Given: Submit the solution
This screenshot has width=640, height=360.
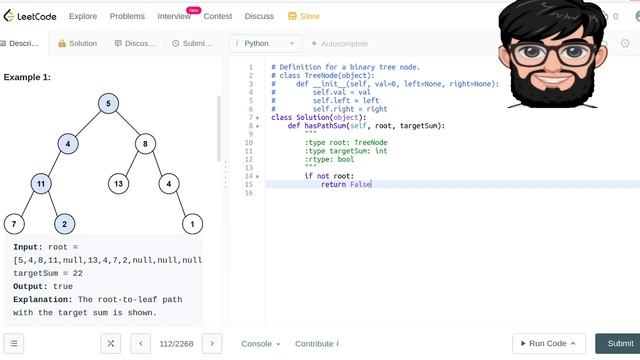Looking at the screenshot, I should tap(618, 344).
